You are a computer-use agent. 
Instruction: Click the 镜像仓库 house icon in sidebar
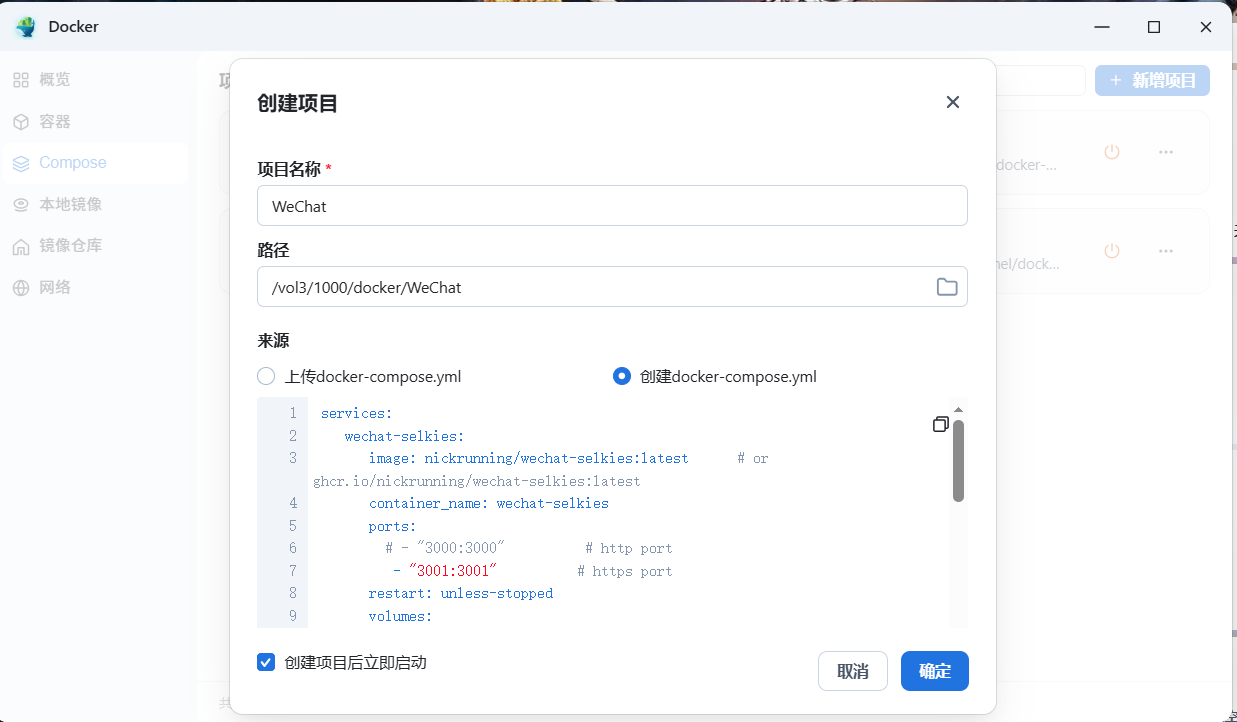(x=21, y=246)
